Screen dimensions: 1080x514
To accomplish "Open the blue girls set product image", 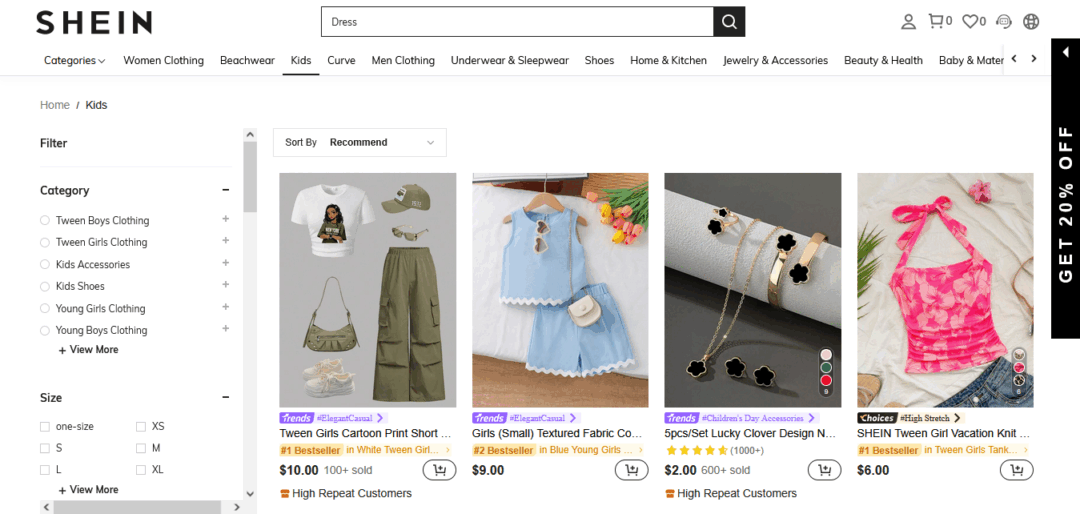I will click(560, 290).
